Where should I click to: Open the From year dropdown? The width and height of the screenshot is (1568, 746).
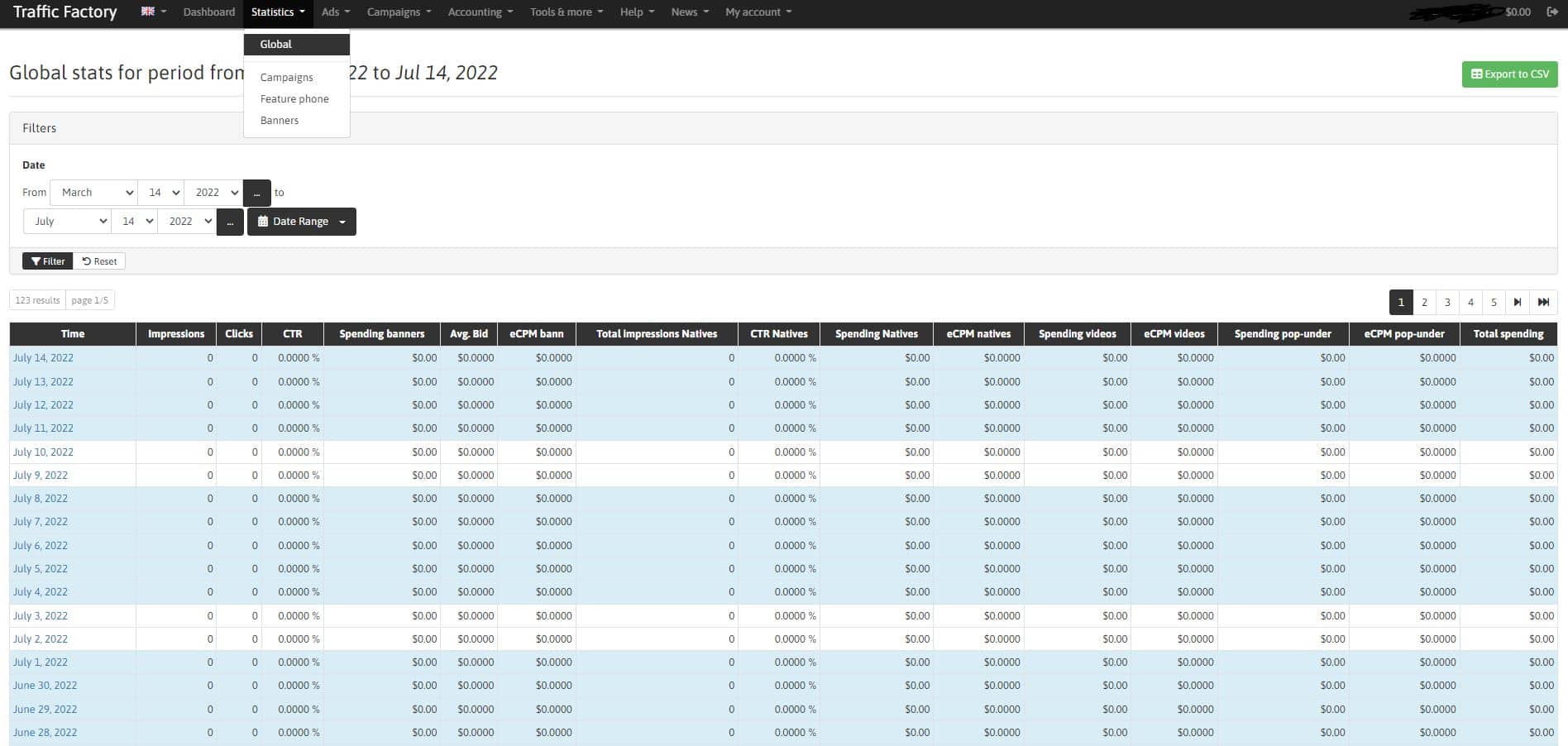(213, 193)
